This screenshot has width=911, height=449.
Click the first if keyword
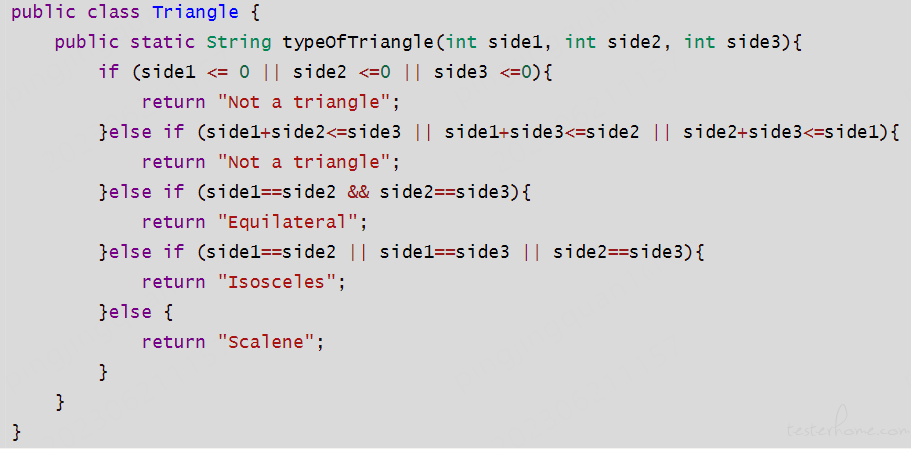coord(109,72)
